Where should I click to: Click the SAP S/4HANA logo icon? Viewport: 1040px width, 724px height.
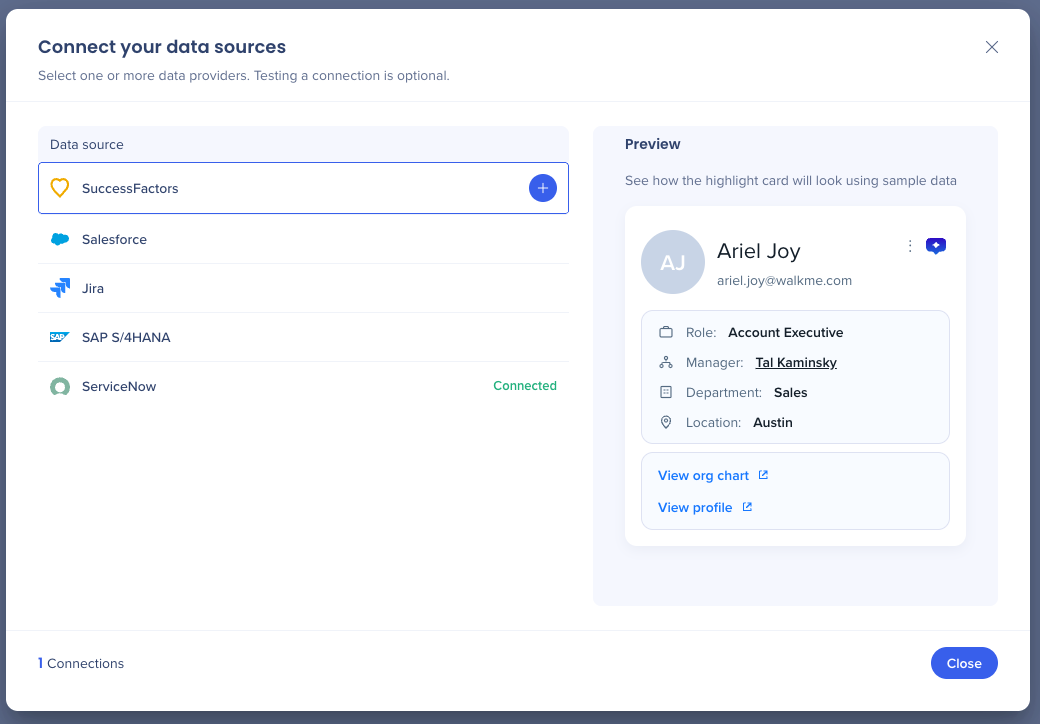coord(60,337)
